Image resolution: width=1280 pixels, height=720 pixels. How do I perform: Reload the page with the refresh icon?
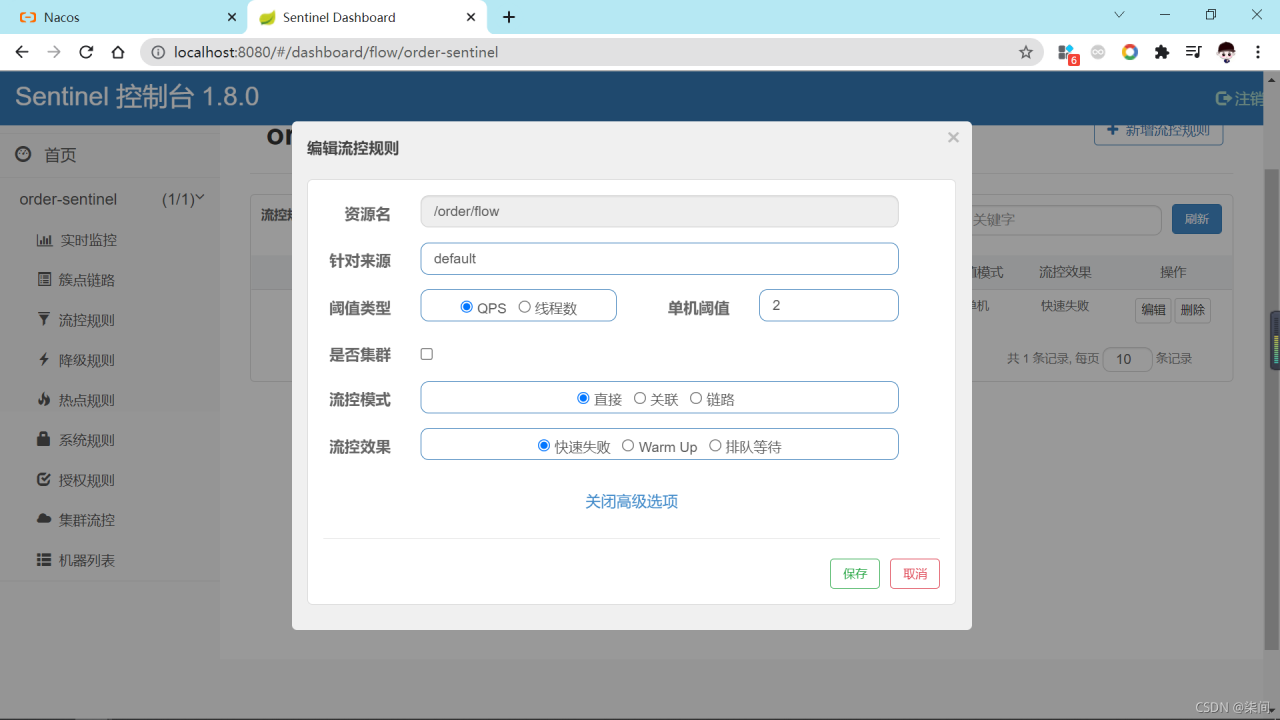tap(86, 52)
